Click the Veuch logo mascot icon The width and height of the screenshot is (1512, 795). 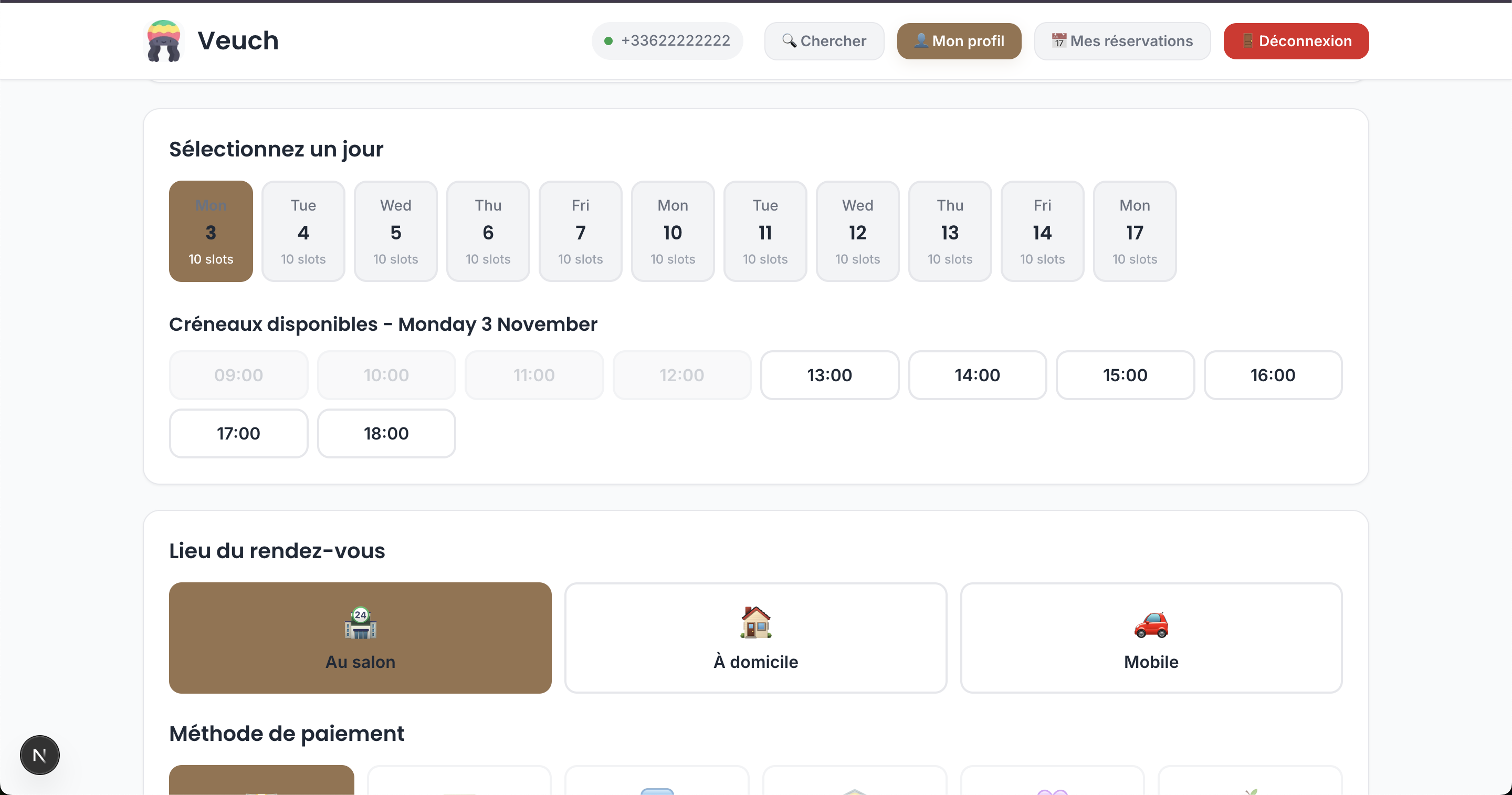pos(164,41)
